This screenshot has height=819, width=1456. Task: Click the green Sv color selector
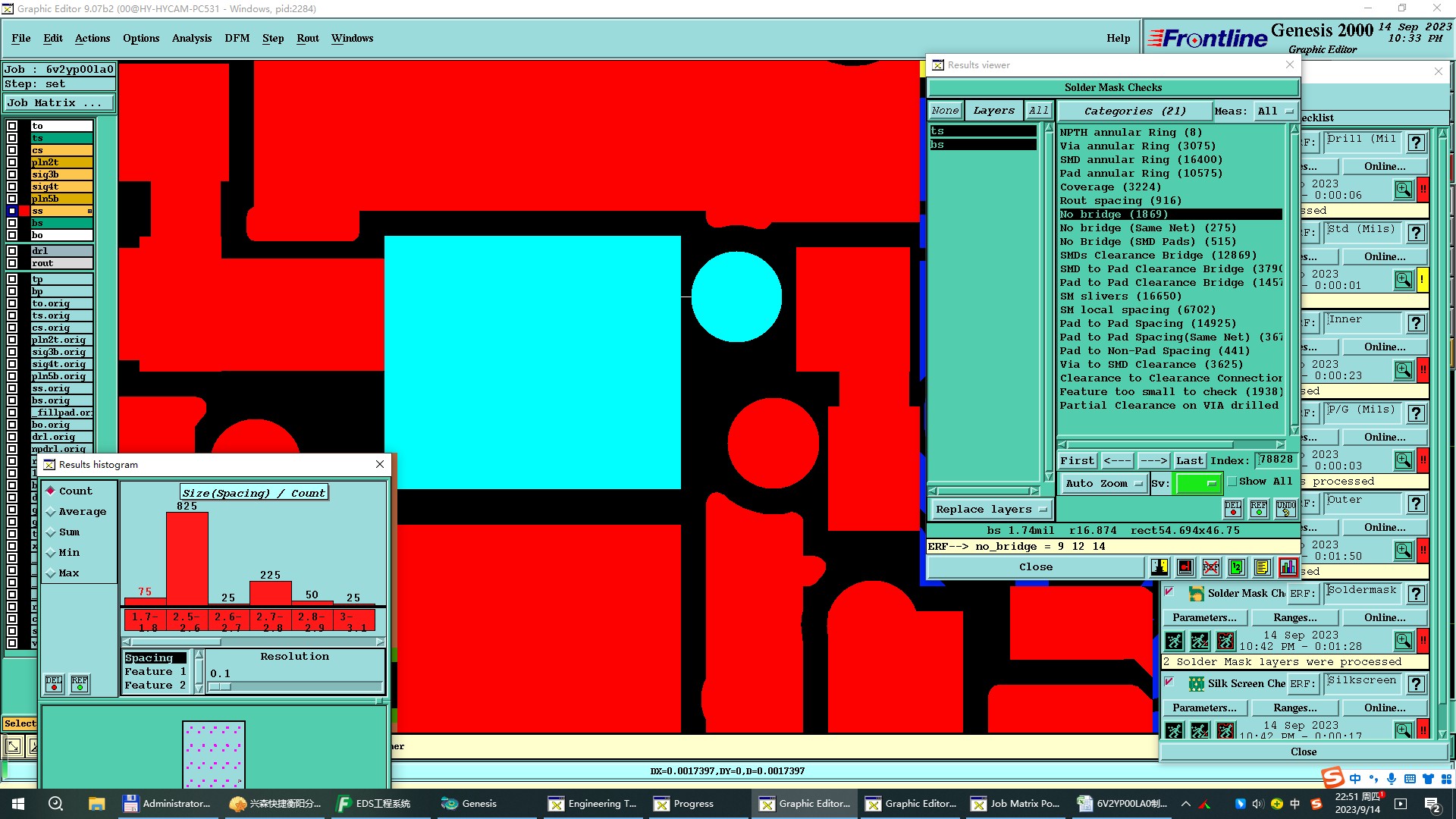point(1197,484)
